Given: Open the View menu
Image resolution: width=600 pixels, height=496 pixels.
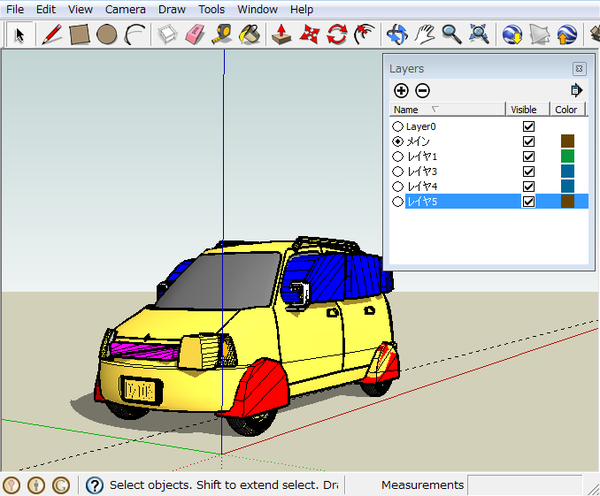Looking at the screenshot, I should [80, 9].
